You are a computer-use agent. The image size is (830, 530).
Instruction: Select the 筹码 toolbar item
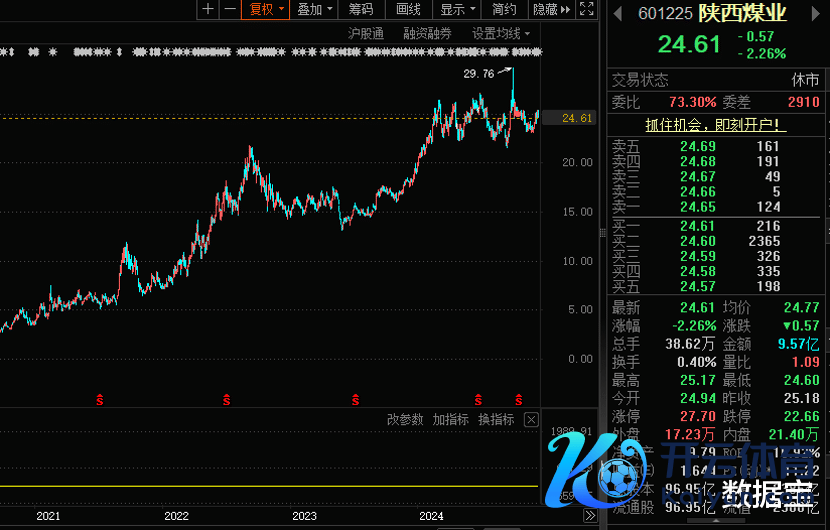pyautogui.click(x=361, y=9)
